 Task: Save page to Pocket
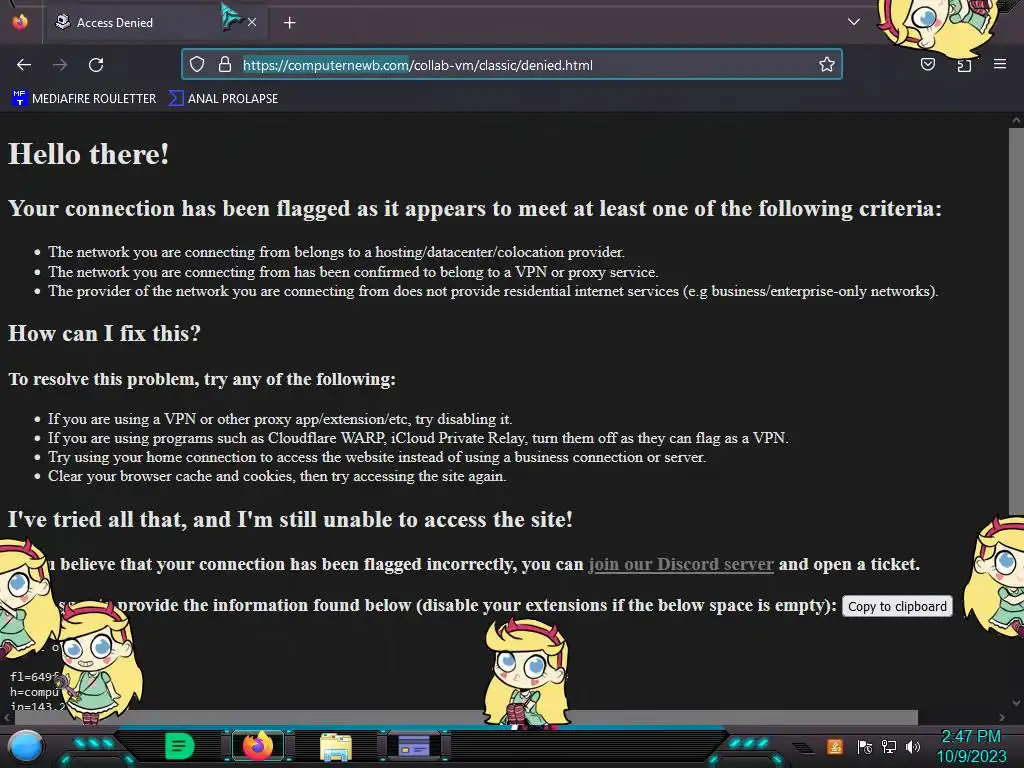(927, 64)
